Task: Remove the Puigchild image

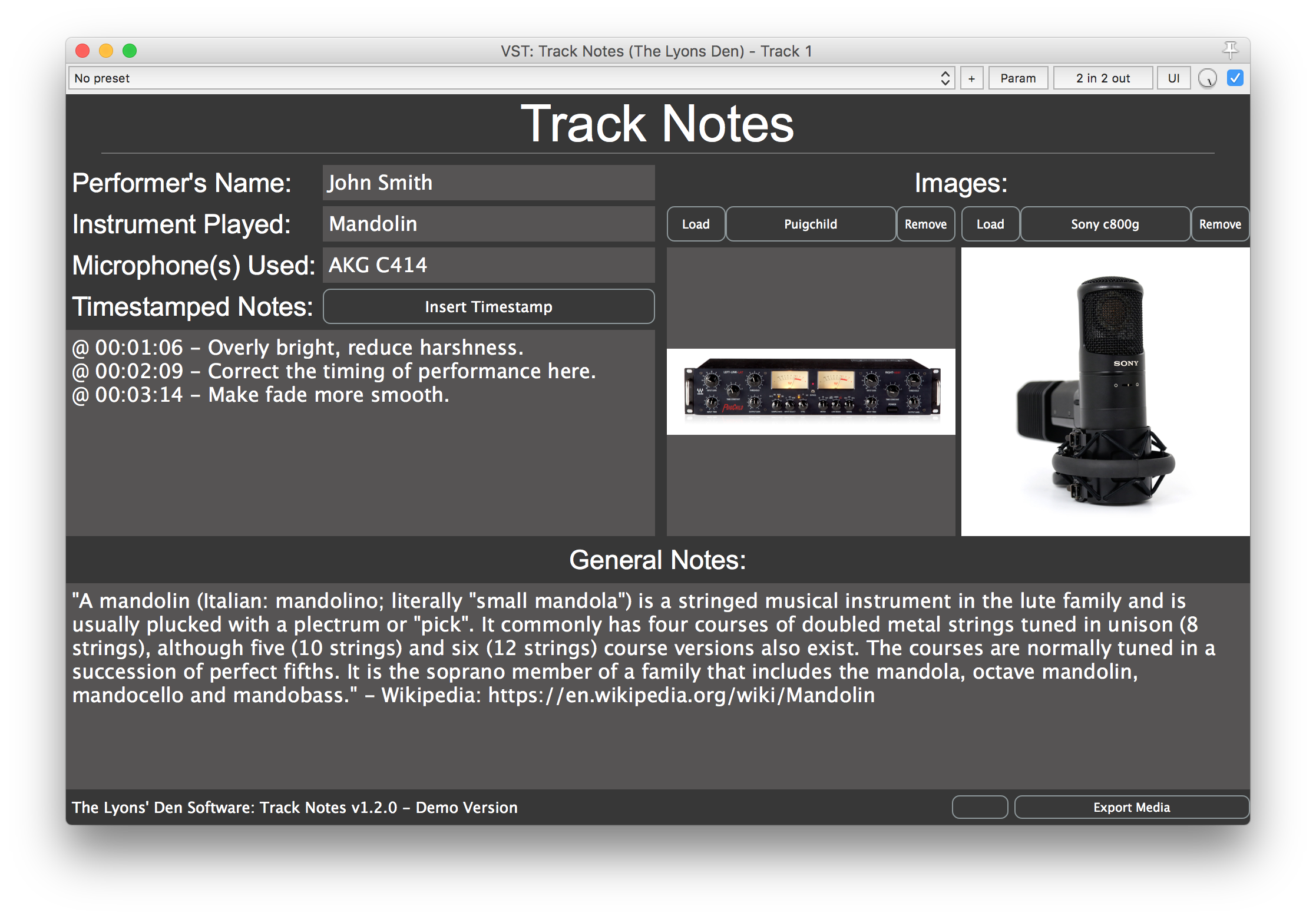Action: pos(925,224)
